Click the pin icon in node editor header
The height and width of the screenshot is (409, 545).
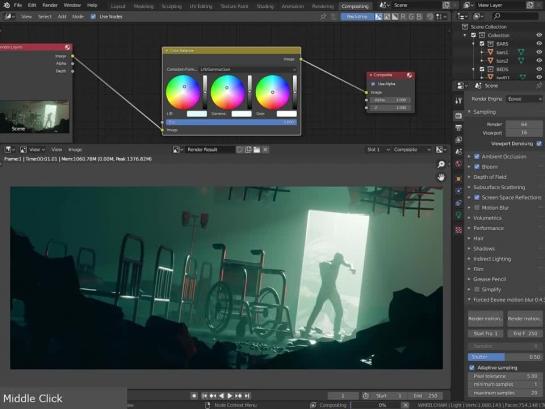(x=323, y=16)
